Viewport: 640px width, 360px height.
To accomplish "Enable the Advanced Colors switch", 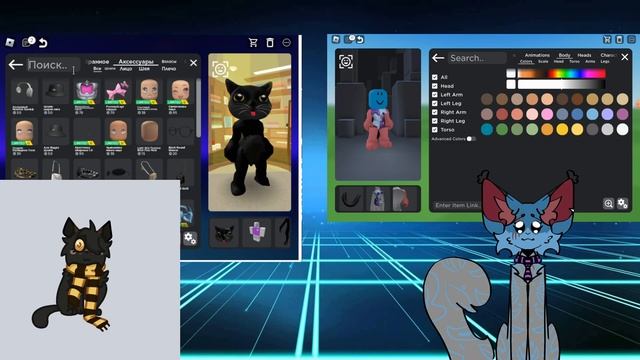I will coord(471,139).
